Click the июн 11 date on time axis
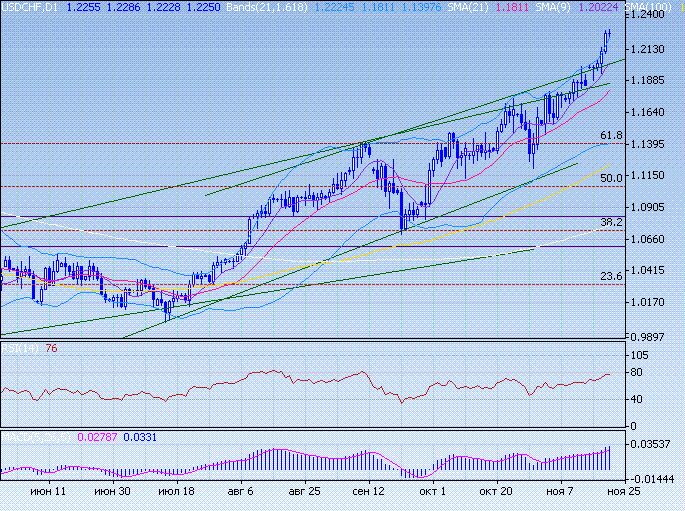Viewport: 685px width, 511px height. click(x=48, y=493)
